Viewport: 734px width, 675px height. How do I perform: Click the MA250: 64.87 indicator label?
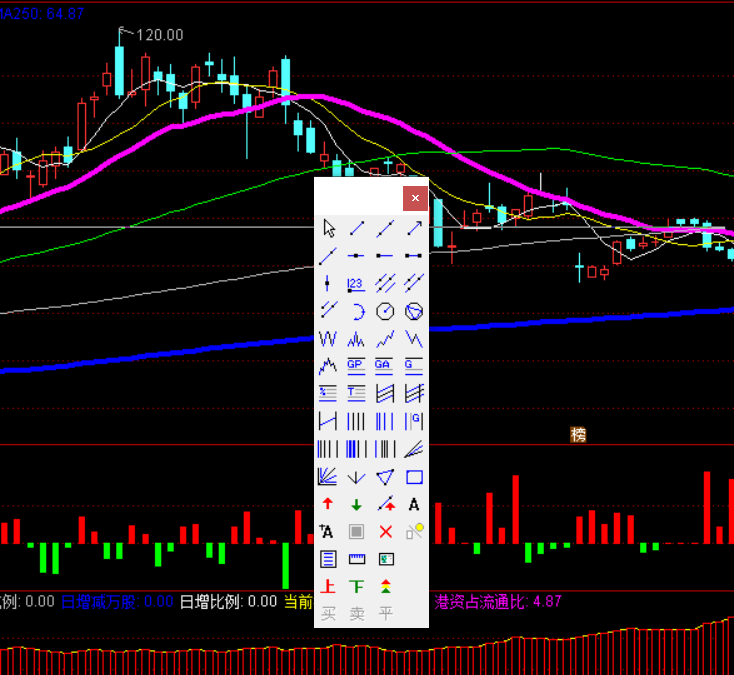[41, 14]
